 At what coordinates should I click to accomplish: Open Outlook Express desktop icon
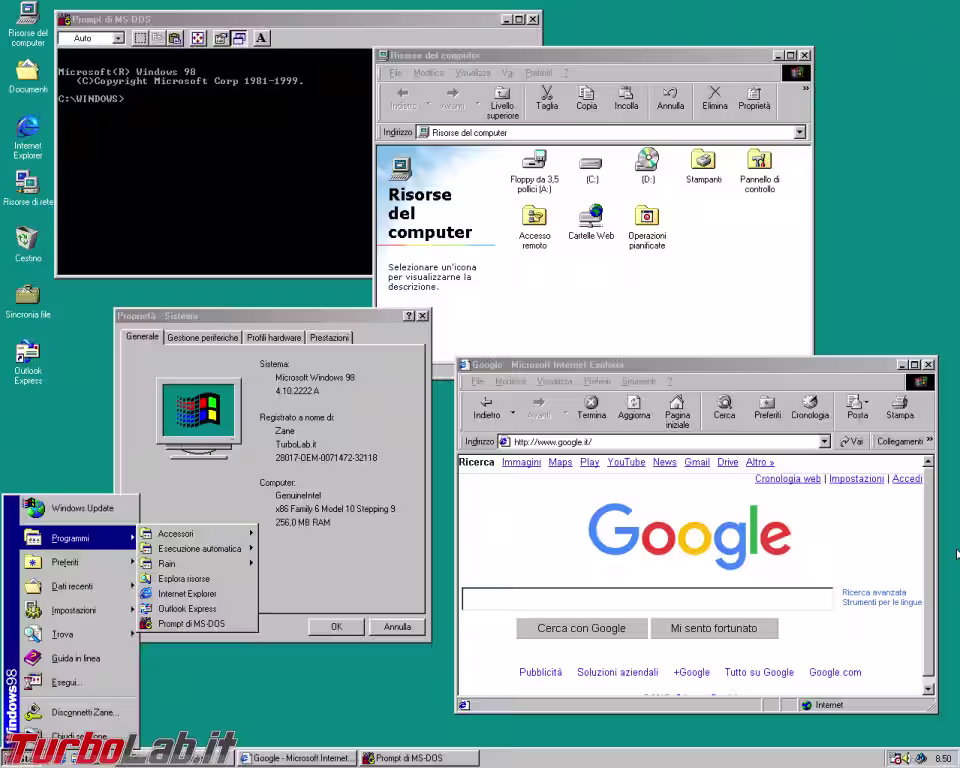(x=28, y=362)
